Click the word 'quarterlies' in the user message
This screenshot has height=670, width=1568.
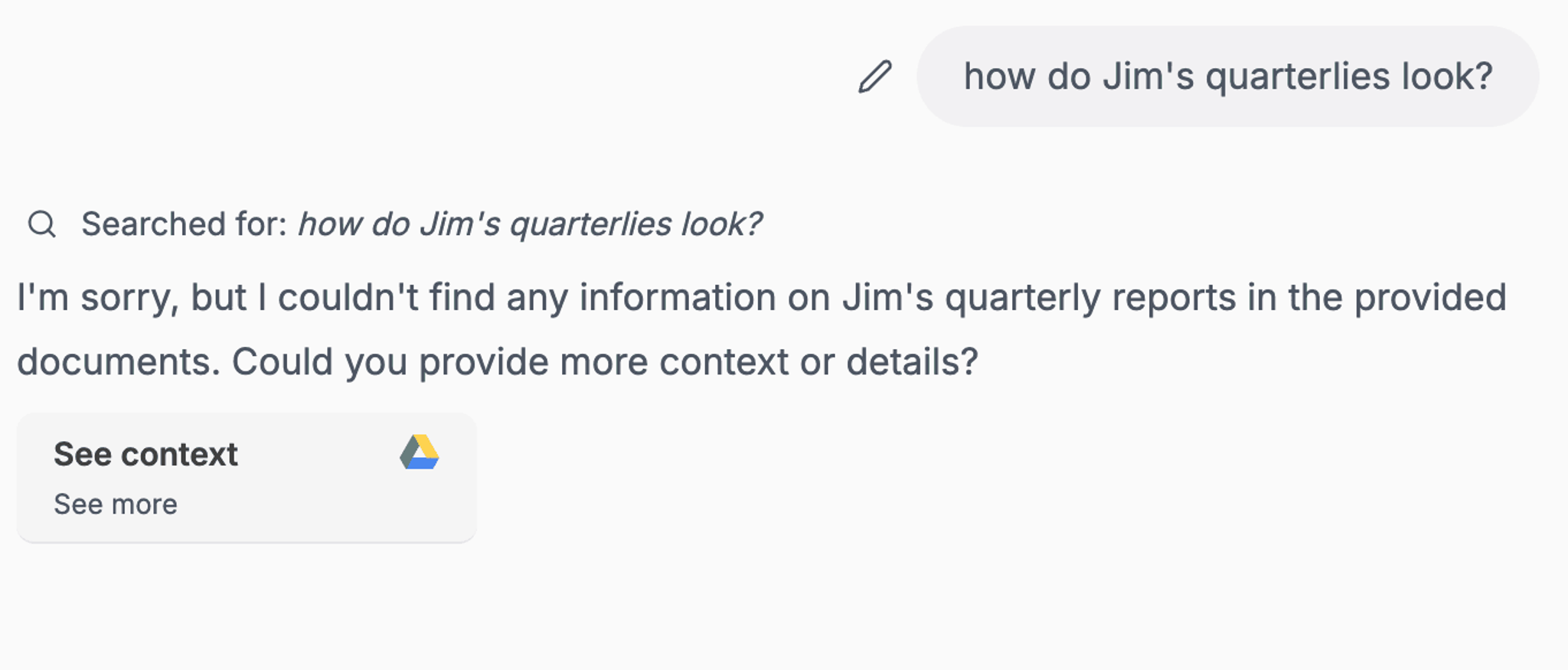click(x=1298, y=77)
